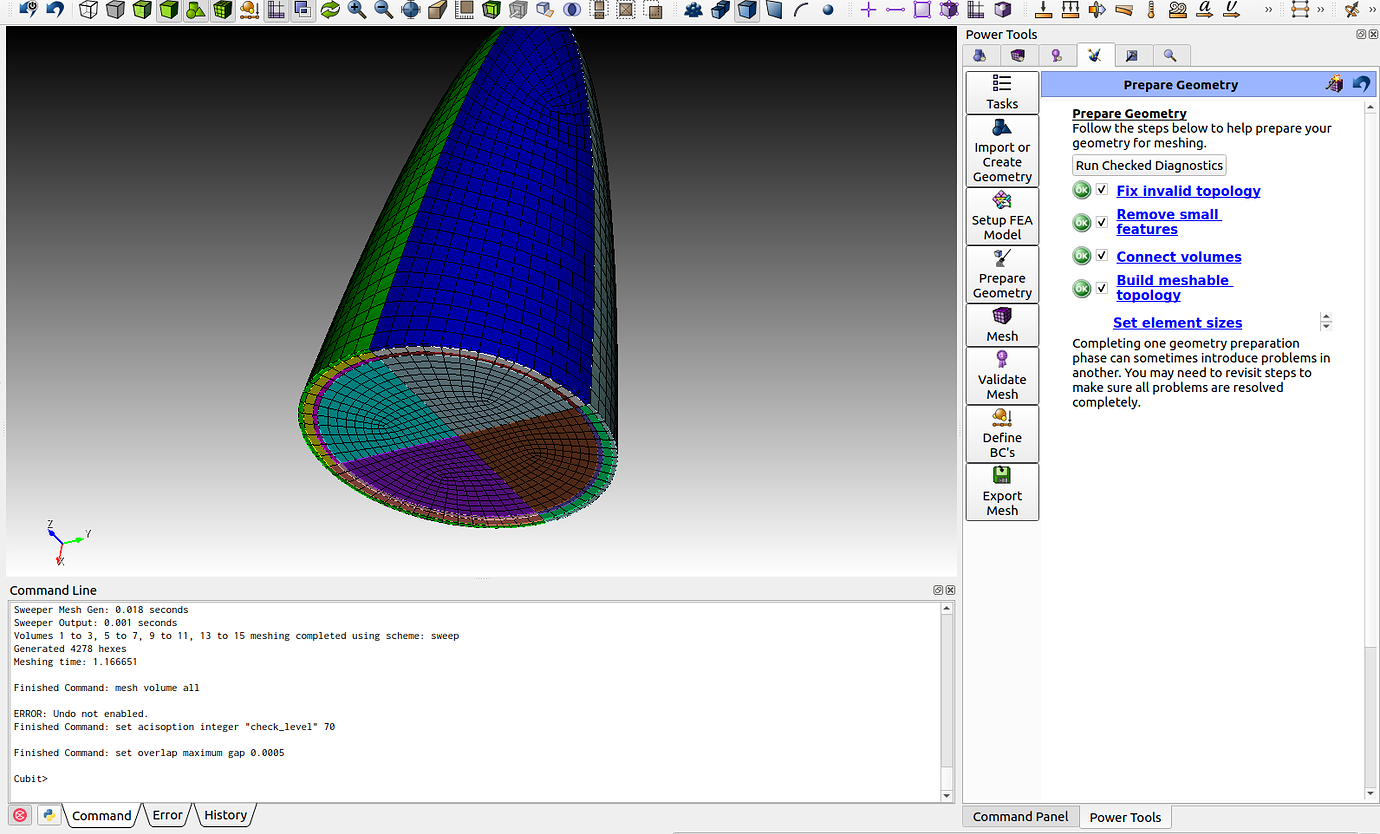Click the up stepper beside Set element sizes

coord(1326,316)
